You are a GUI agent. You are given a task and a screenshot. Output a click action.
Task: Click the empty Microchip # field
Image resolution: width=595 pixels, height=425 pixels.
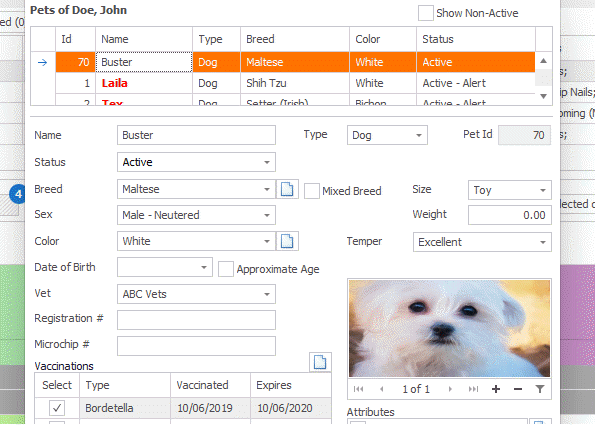196,346
